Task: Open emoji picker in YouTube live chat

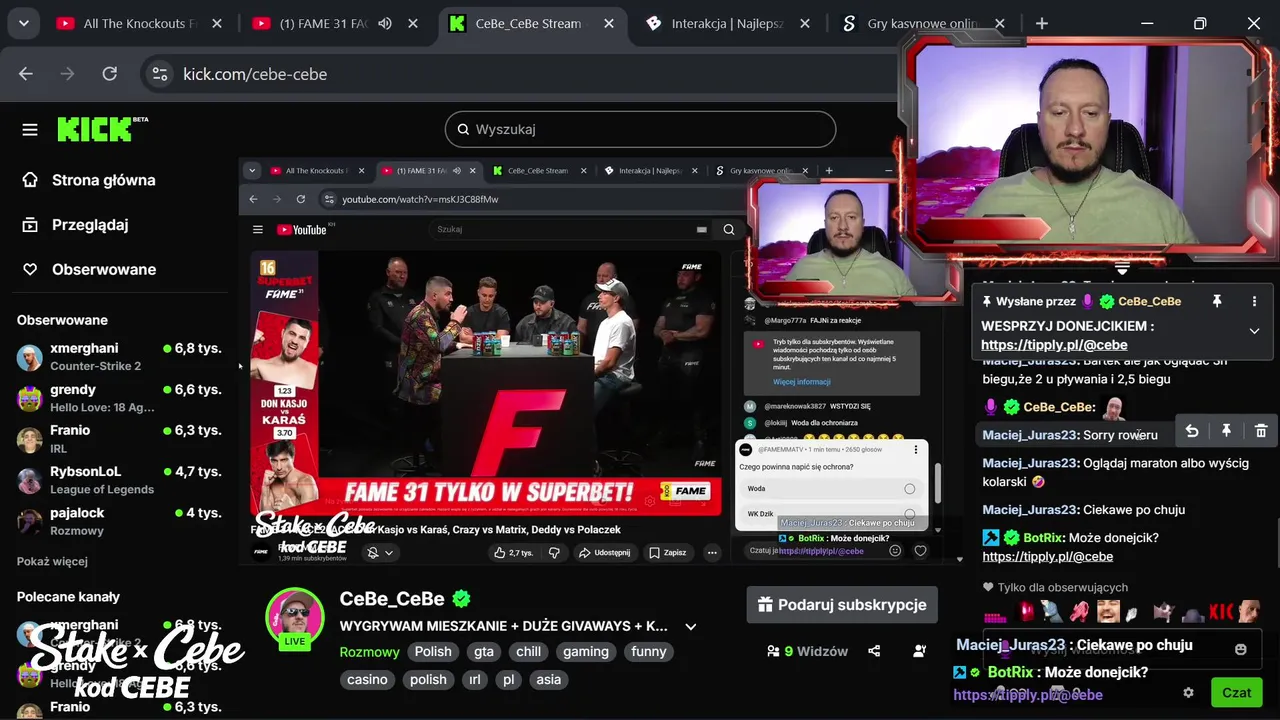Action: point(895,550)
